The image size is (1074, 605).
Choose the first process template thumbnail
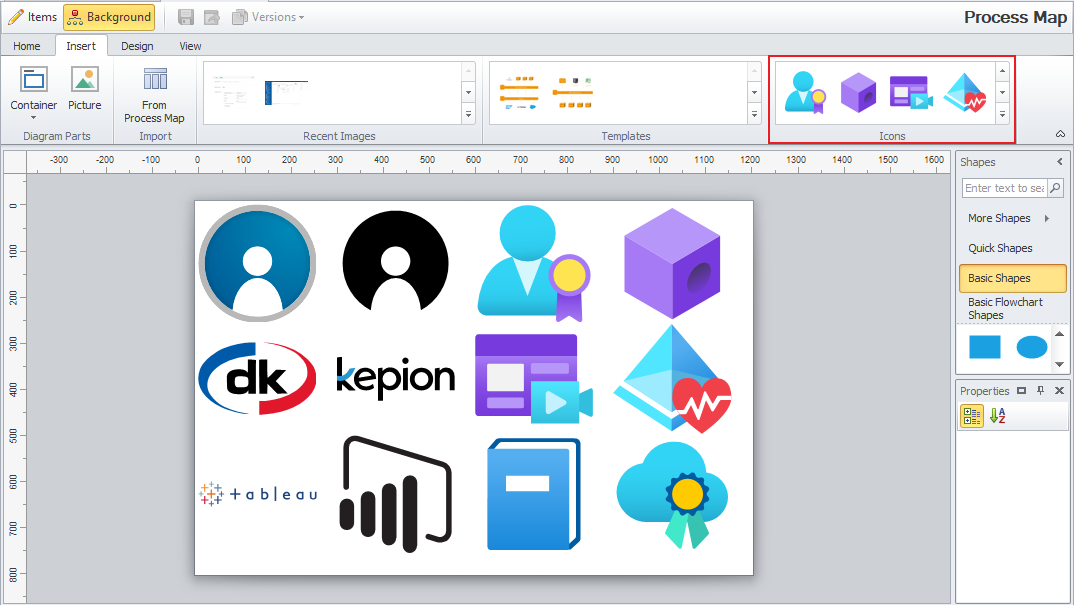tap(519, 93)
